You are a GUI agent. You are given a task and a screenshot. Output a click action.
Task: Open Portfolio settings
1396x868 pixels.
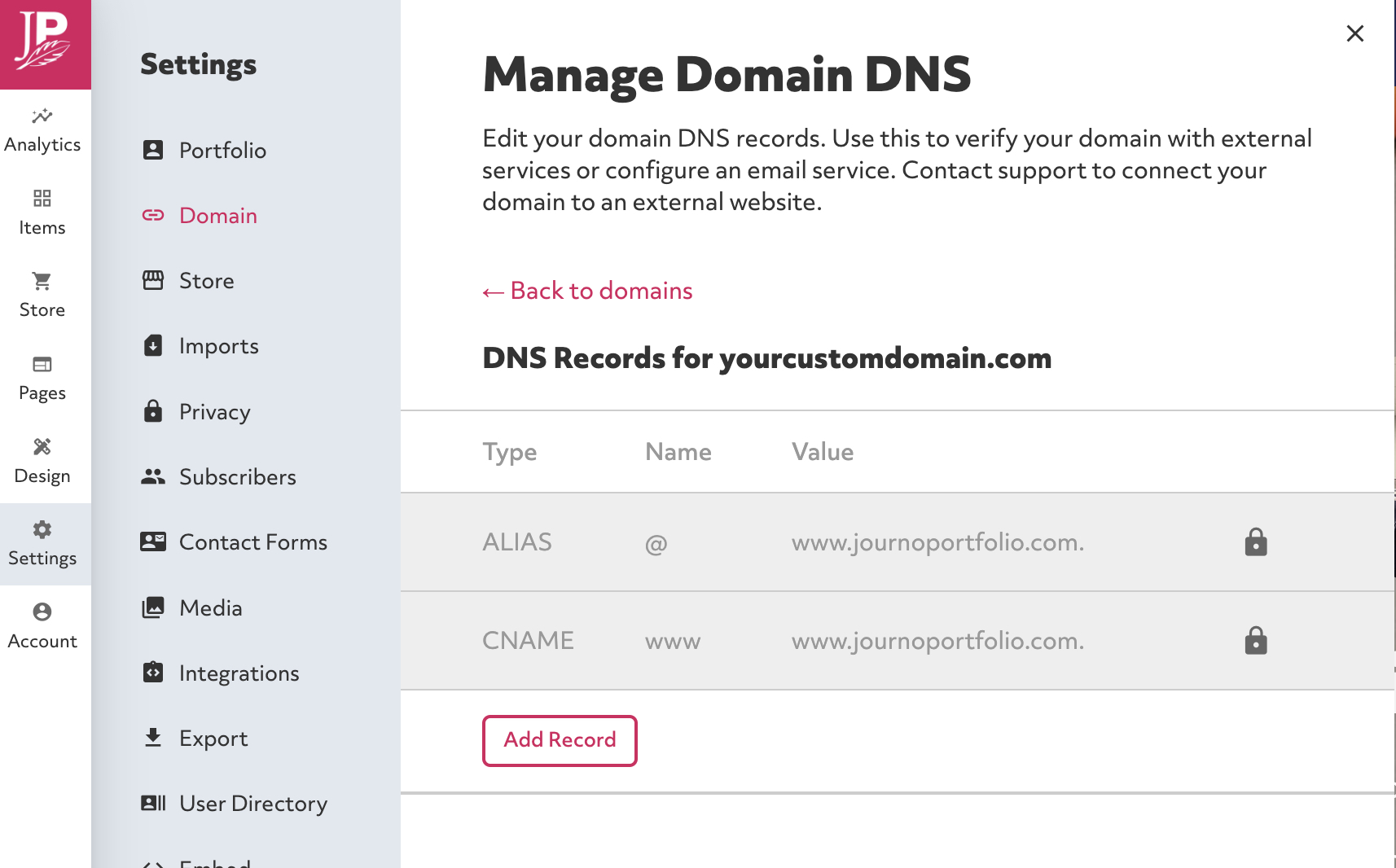point(222,150)
